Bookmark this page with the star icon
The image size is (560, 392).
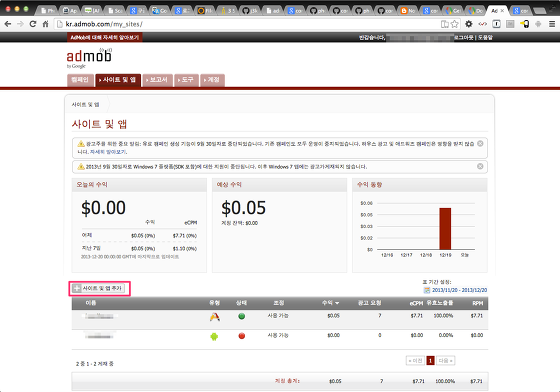[x=454, y=24]
